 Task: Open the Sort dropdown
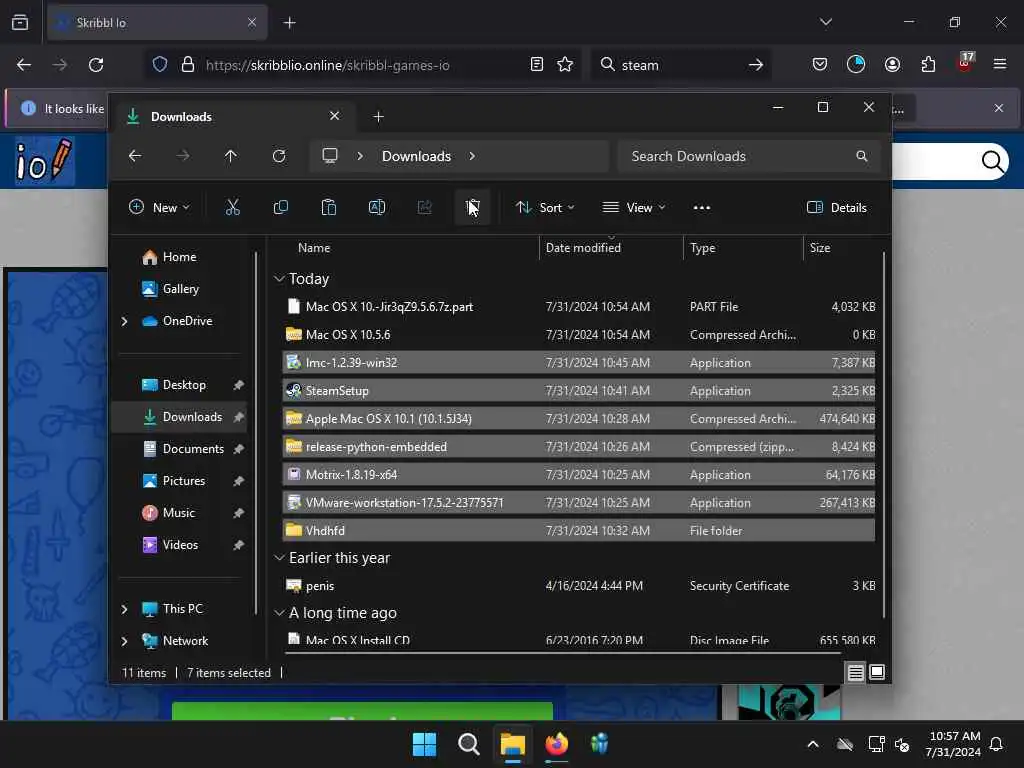point(545,208)
